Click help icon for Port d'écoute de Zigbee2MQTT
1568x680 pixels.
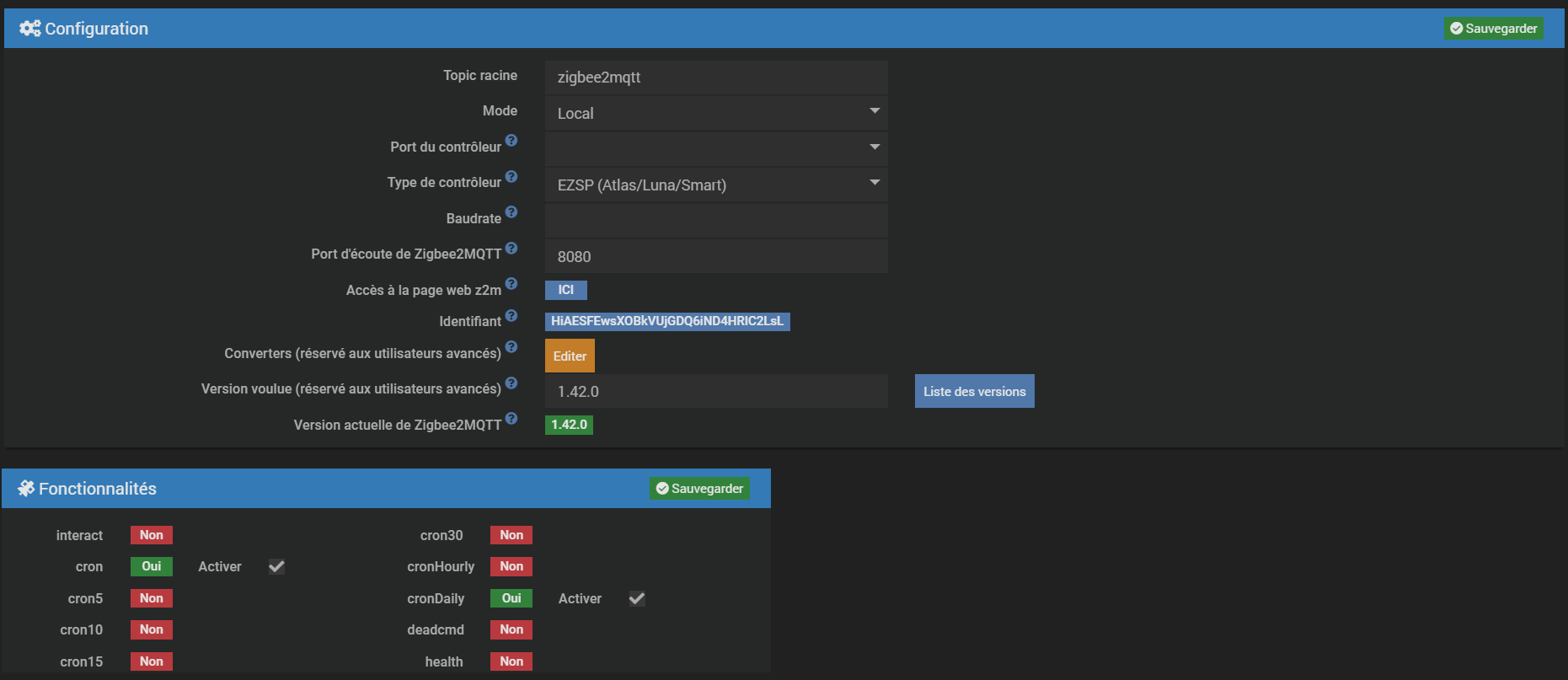click(511, 249)
